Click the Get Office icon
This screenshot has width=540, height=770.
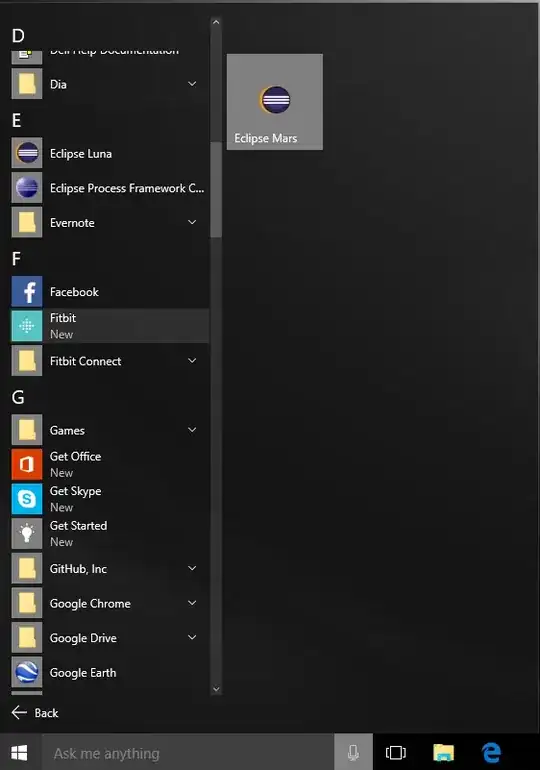pos(27,465)
